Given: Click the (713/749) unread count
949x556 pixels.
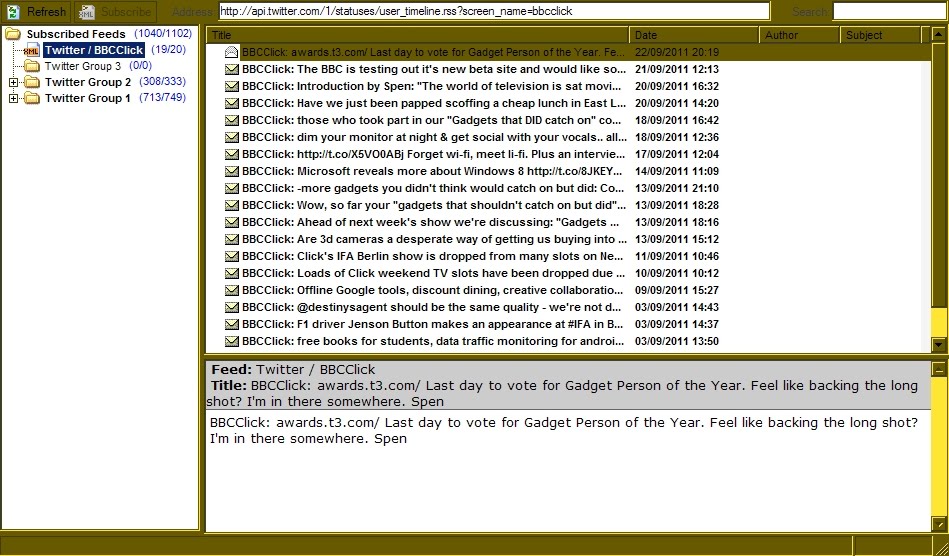Looking at the screenshot, I should [x=163, y=97].
